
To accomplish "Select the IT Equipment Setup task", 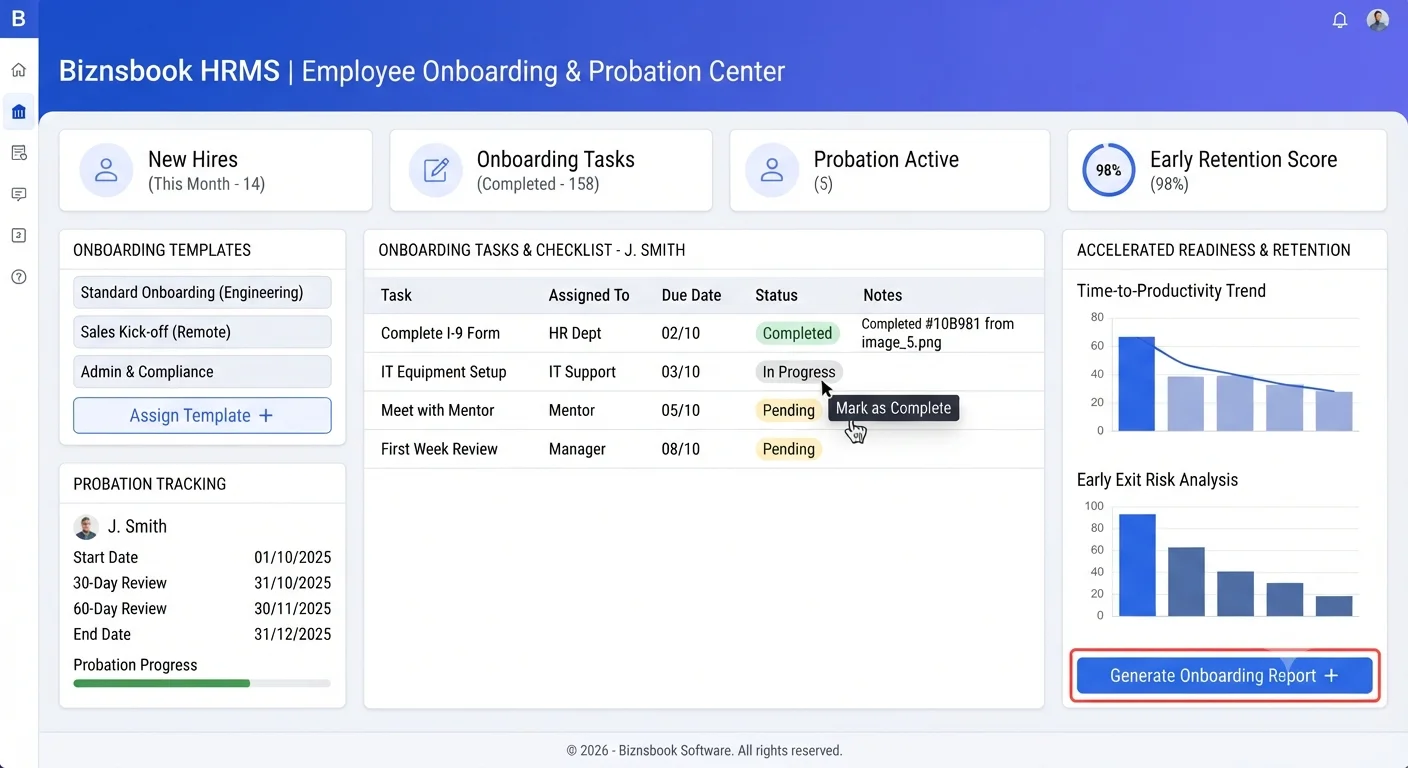I will tap(444, 372).
